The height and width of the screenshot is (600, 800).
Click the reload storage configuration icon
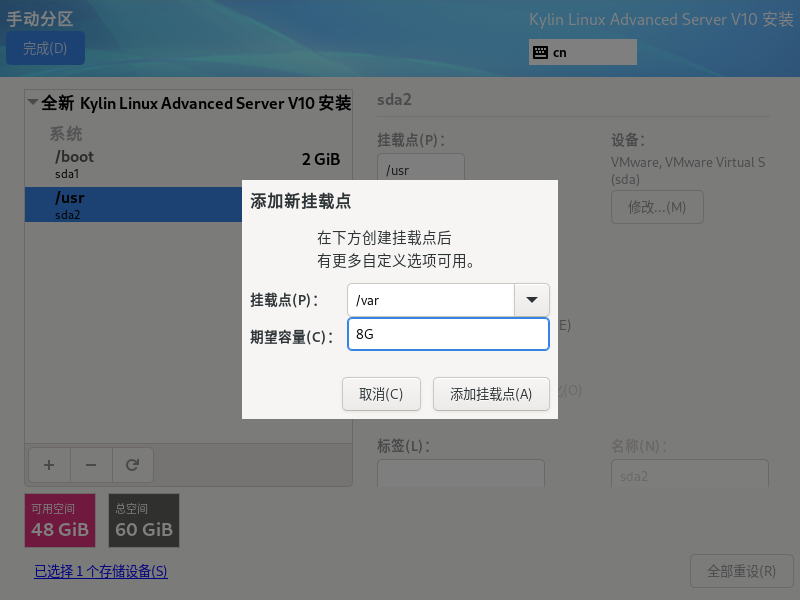click(133, 465)
